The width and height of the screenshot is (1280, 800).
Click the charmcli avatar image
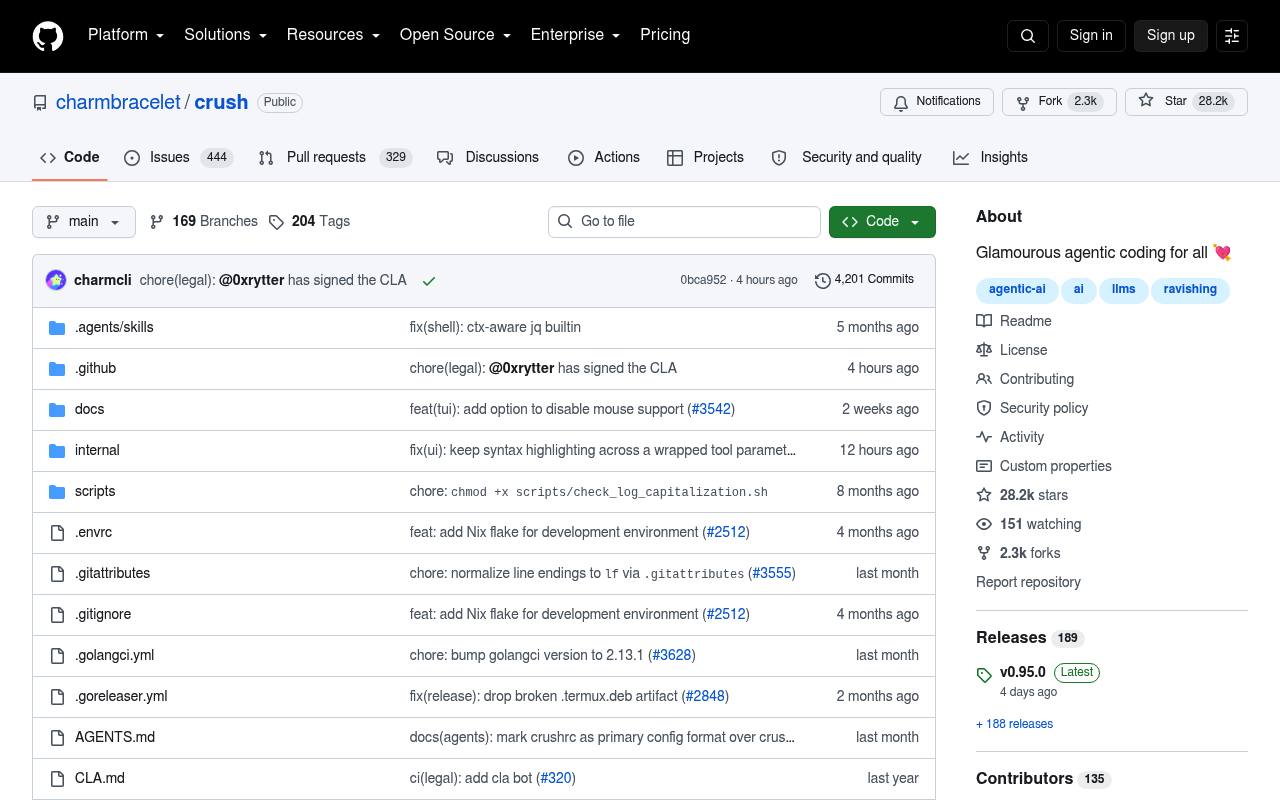point(56,280)
